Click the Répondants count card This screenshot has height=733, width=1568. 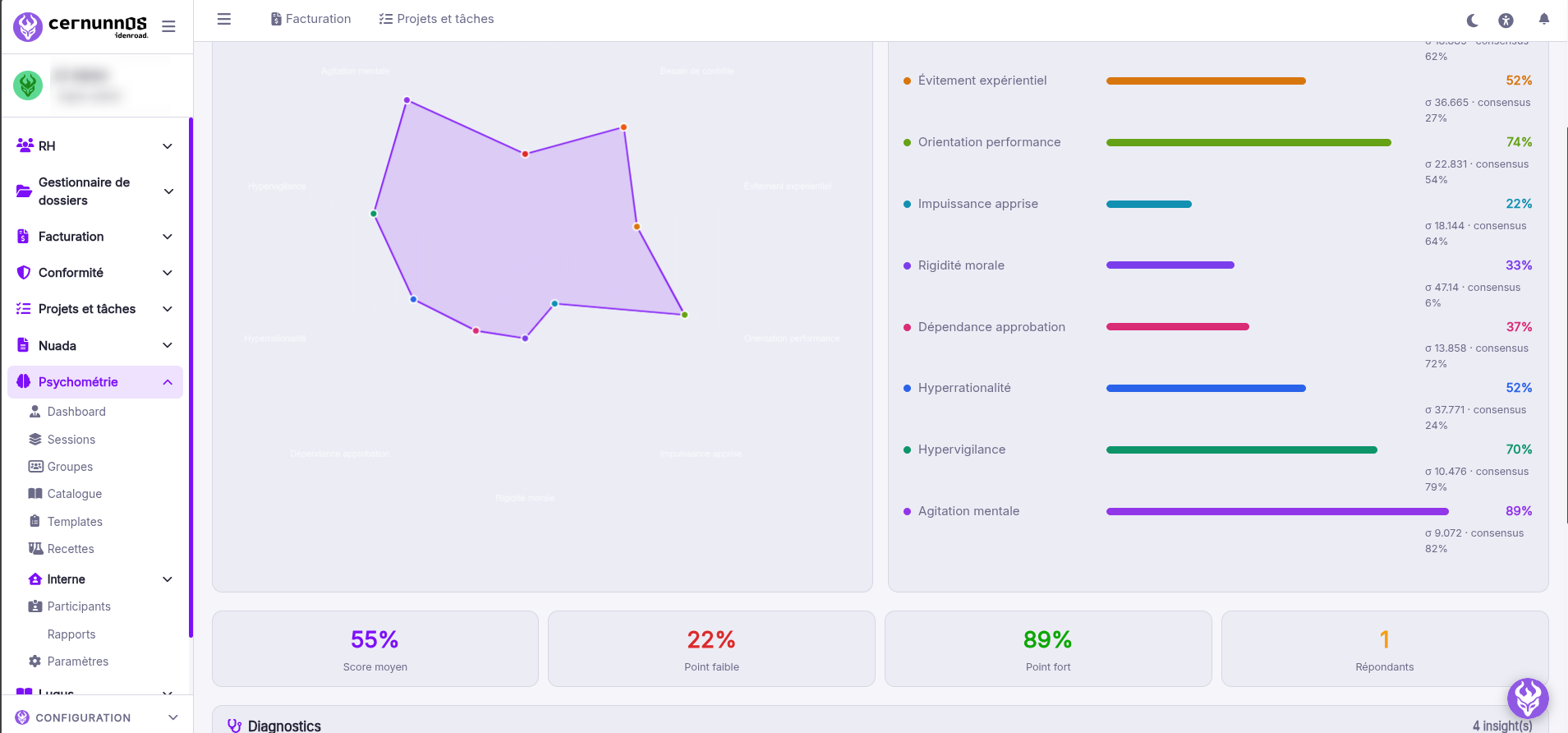click(1385, 648)
